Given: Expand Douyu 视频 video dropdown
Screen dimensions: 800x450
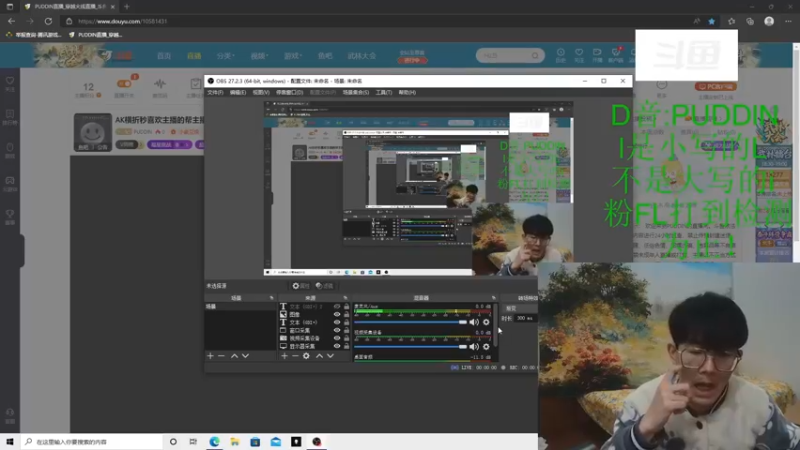Looking at the screenshot, I should tap(259, 56).
